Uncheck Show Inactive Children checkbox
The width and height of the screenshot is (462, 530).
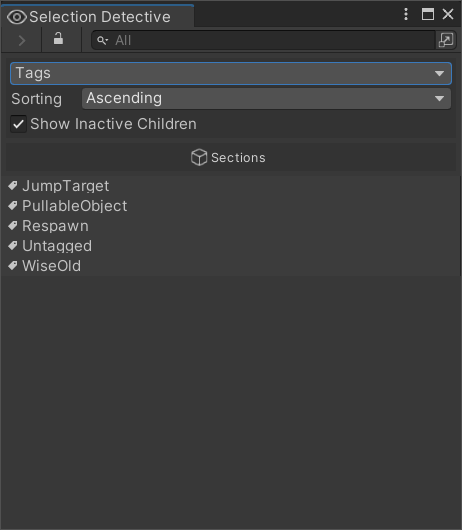click(19, 124)
